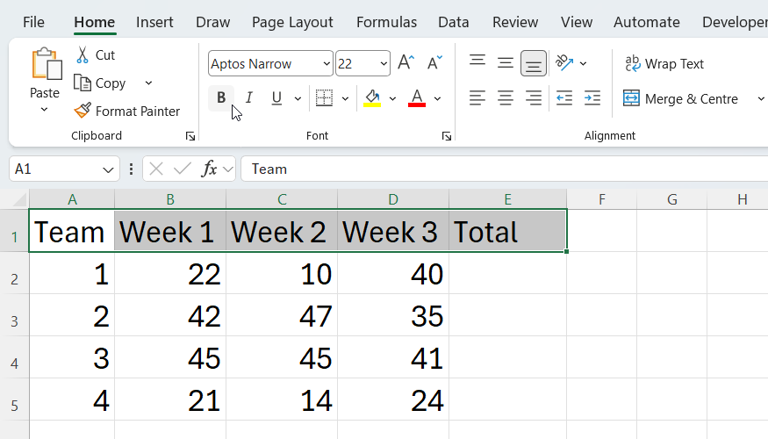The image size is (768, 439).
Task: Click the Cut scissors icon
Action: pyautogui.click(x=83, y=55)
